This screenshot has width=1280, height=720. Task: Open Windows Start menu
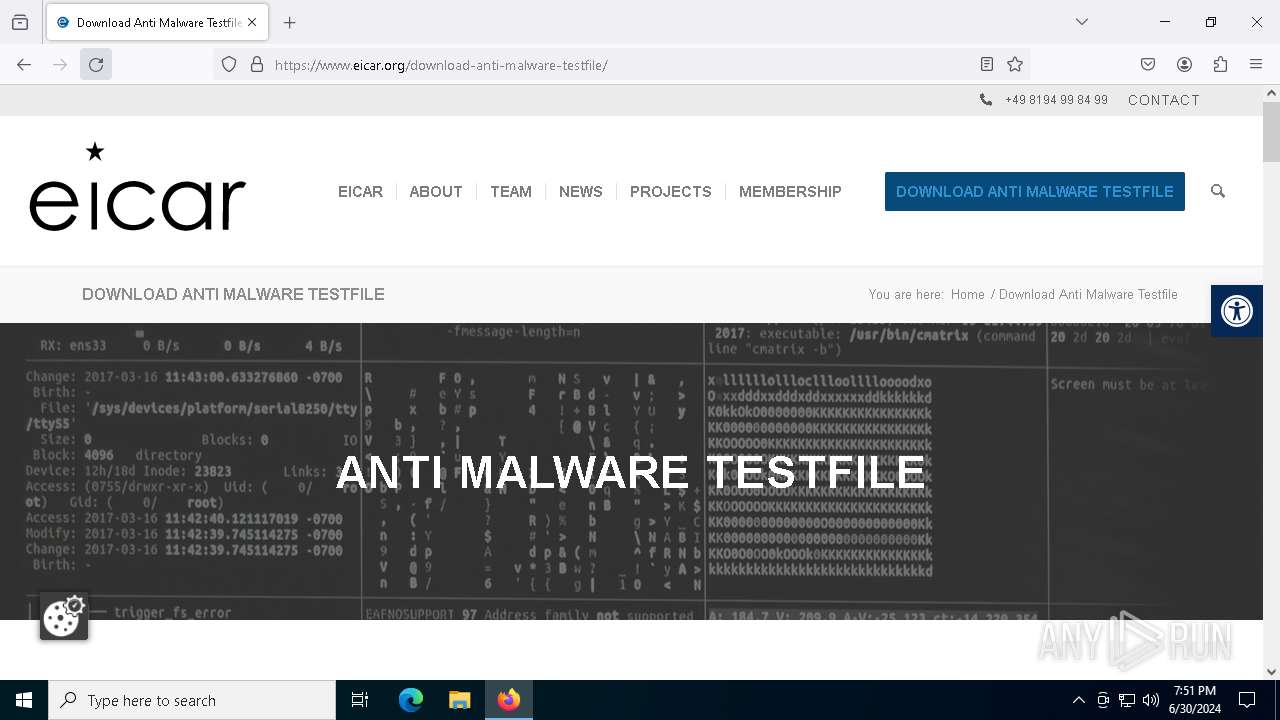point(24,700)
